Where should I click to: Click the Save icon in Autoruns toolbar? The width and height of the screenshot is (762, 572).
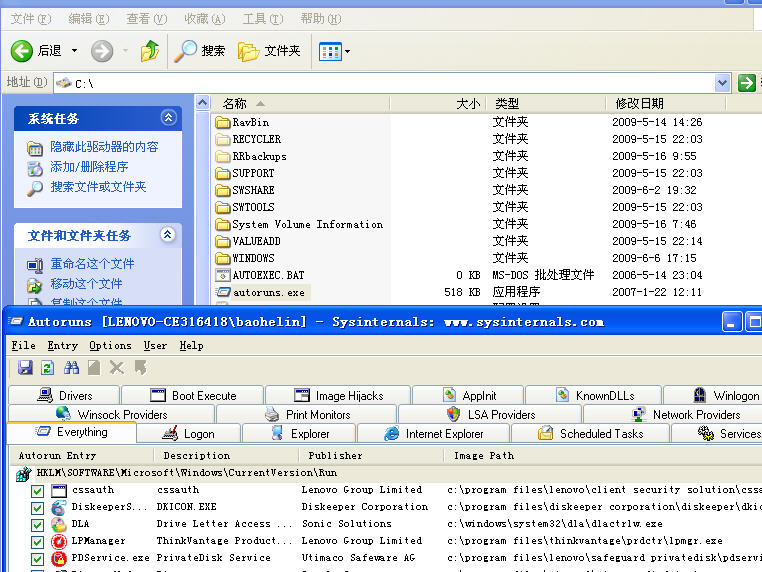pyautogui.click(x=25, y=368)
